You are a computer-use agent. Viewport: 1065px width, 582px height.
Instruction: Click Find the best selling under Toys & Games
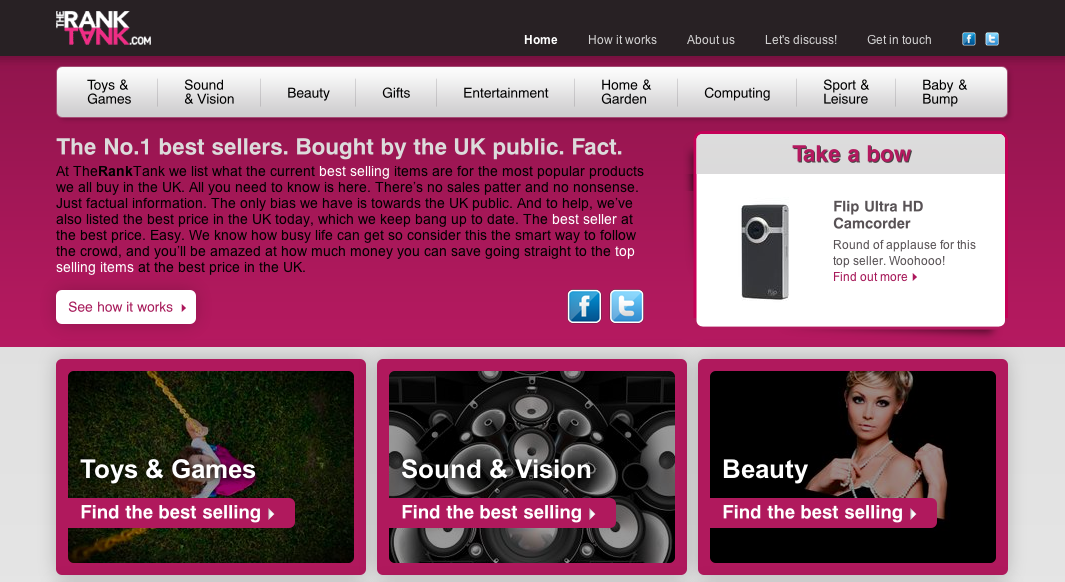pos(181,513)
